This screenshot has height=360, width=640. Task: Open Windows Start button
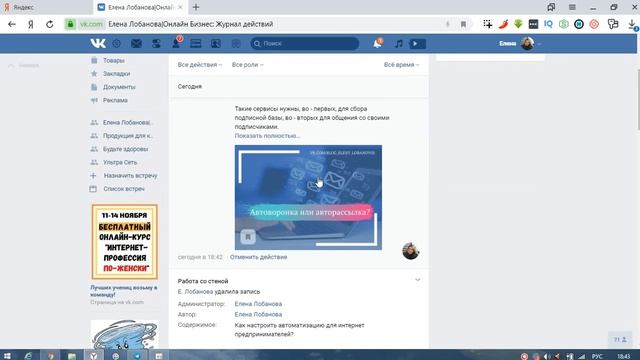point(7,356)
